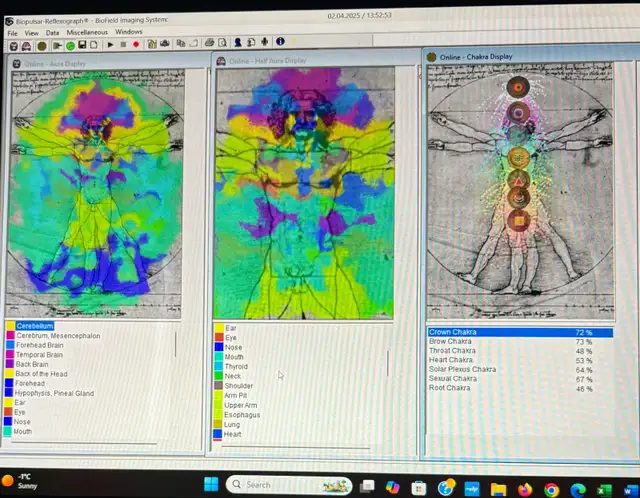Stop measurement with the gray stop button
The width and height of the screenshot is (640, 498).
tap(123, 44)
